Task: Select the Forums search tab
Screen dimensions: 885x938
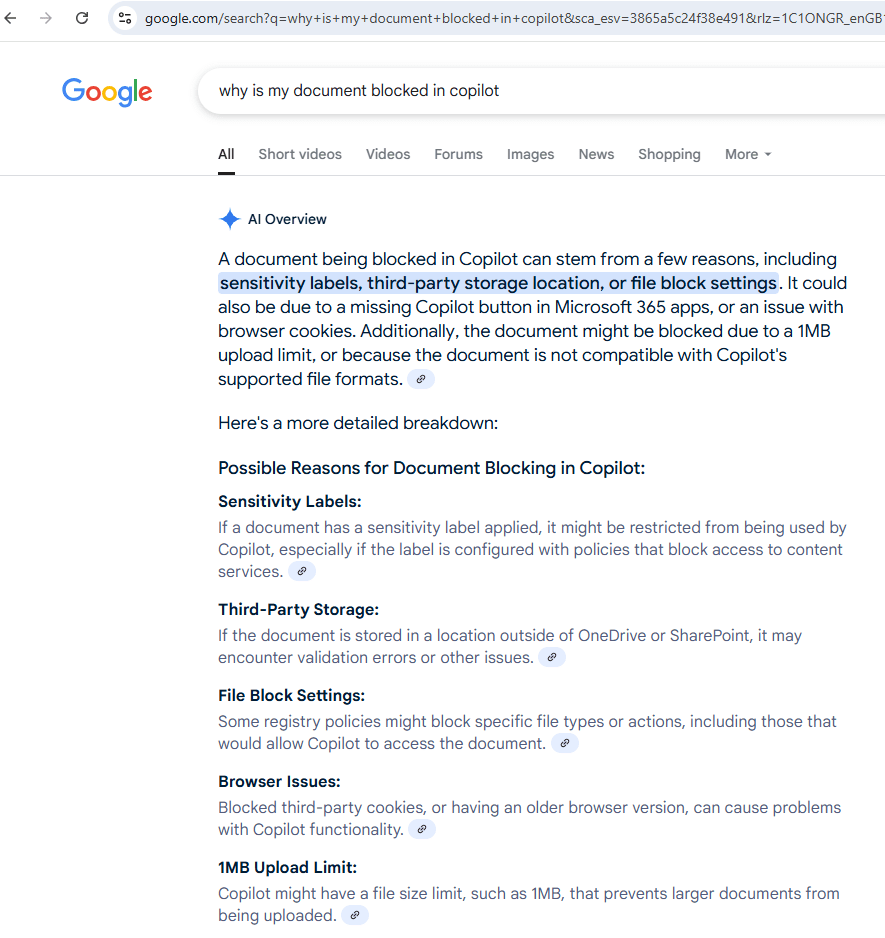Action: tap(458, 154)
